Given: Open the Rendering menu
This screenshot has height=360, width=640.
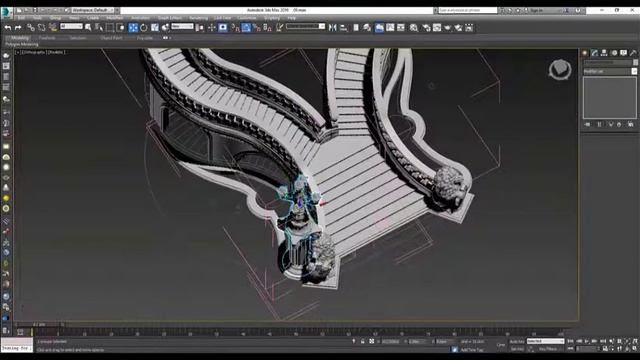Looking at the screenshot, I should tap(199, 18).
